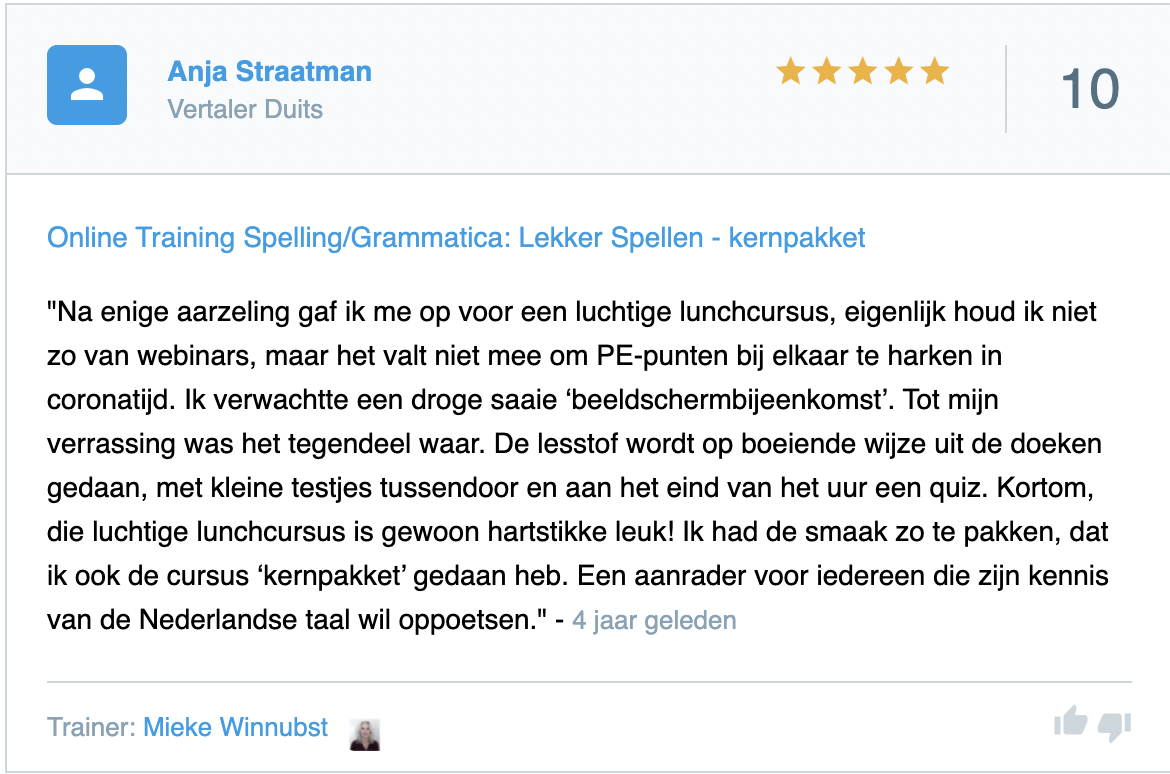Image resolution: width=1170 pixels, height=774 pixels.
Task: Select the first rating star
Action: click(x=789, y=70)
